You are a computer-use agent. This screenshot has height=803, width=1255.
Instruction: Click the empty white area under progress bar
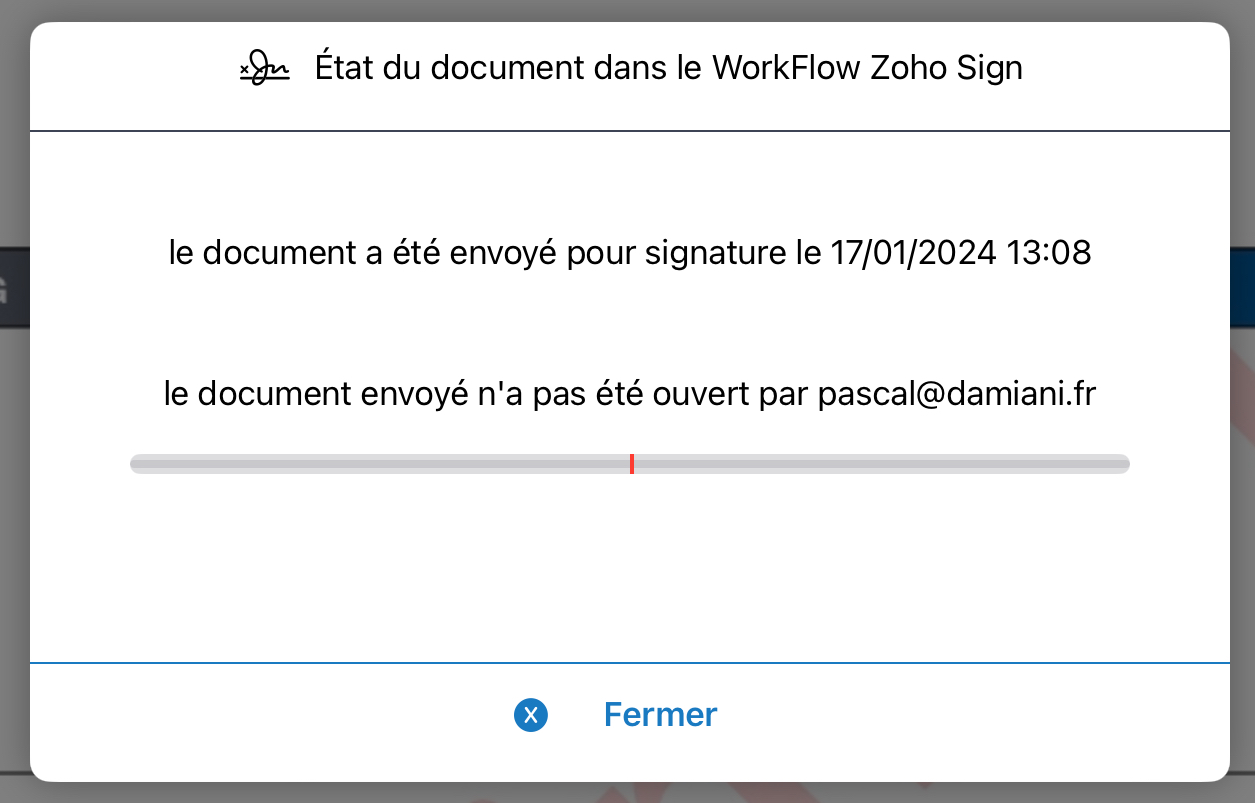pos(630,568)
